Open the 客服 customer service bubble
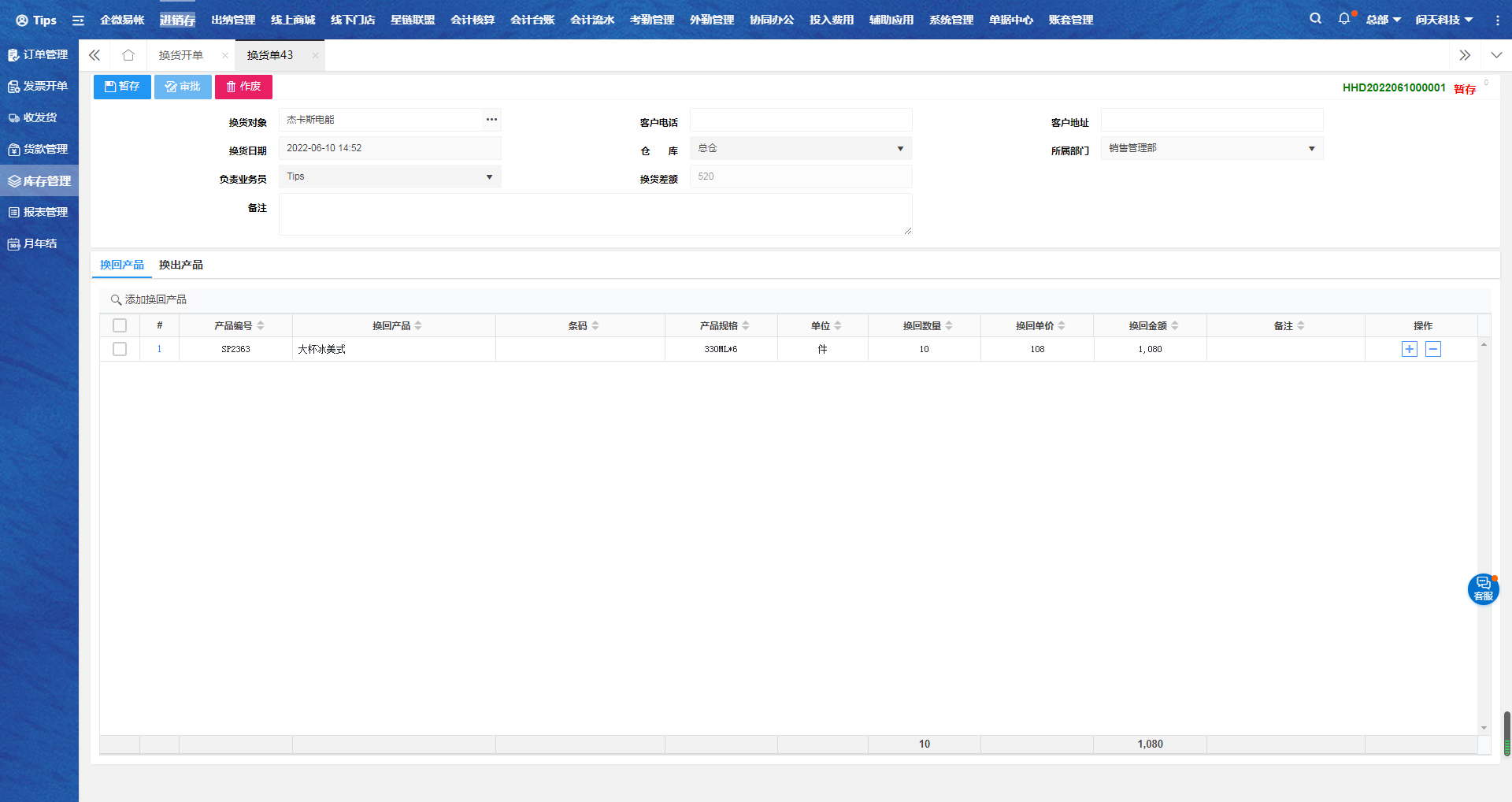 click(1483, 589)
